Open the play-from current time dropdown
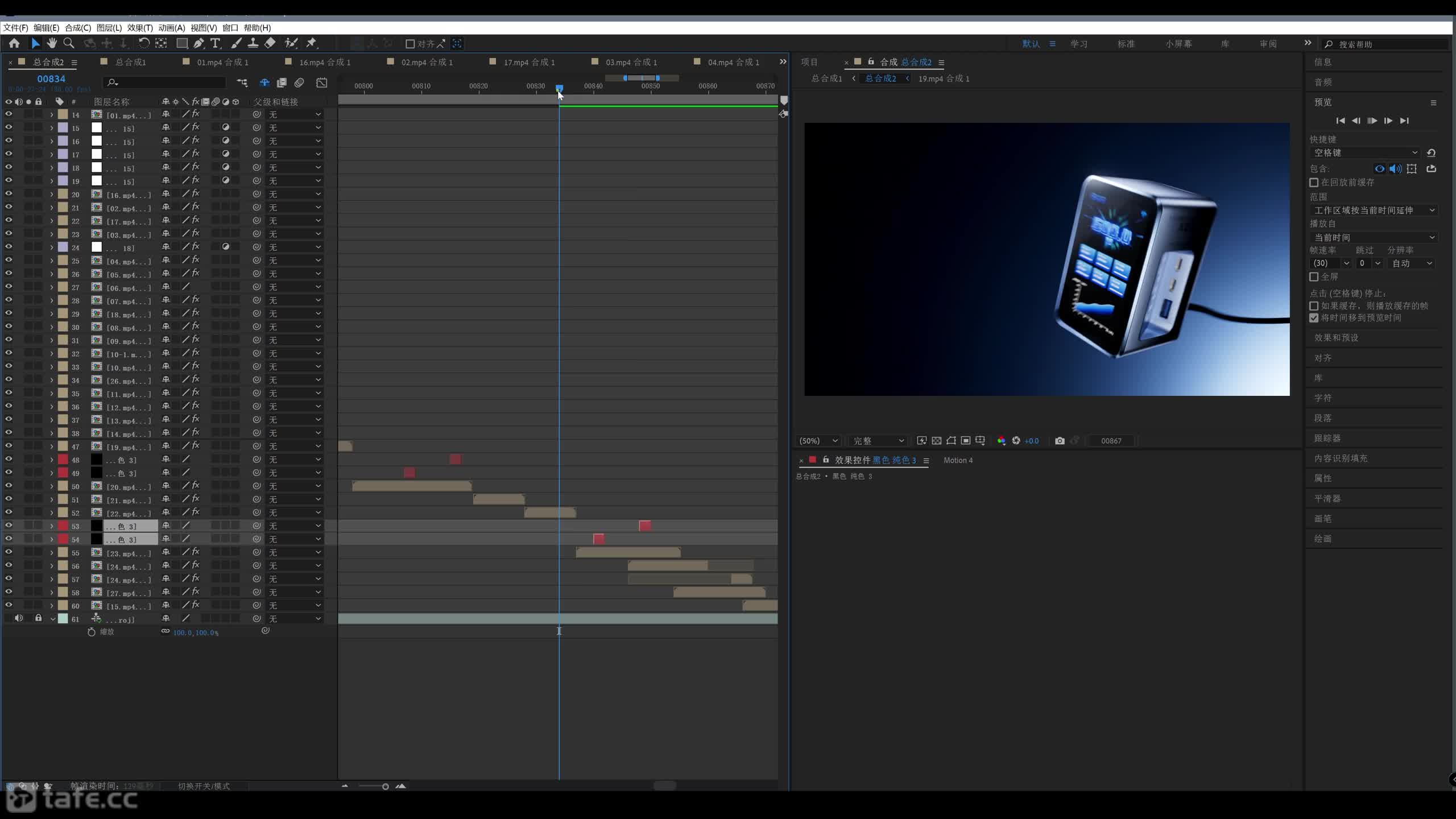This screenshot has height=819, width=1456. 1374,237
